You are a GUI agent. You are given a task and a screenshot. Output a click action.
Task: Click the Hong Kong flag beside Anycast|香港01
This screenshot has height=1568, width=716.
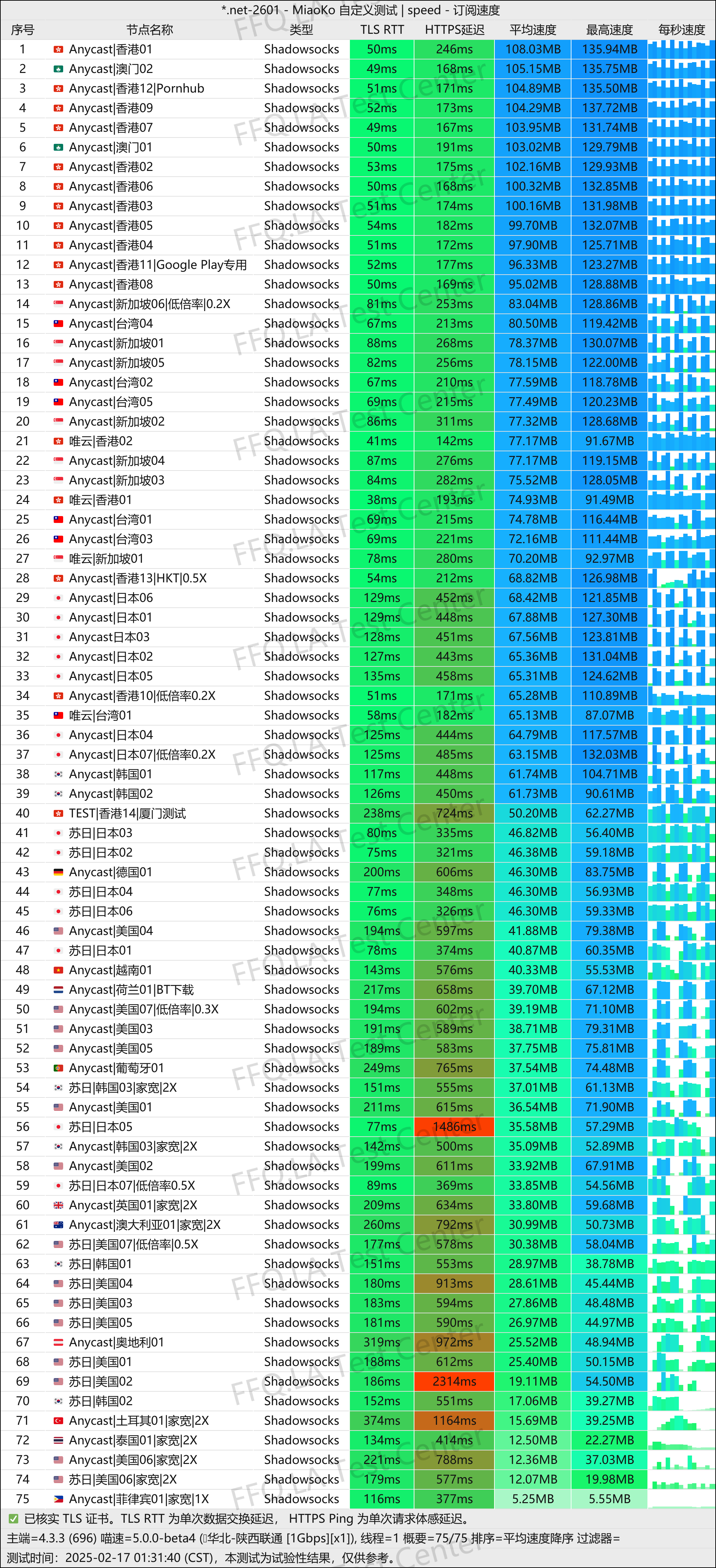point(58,49)
